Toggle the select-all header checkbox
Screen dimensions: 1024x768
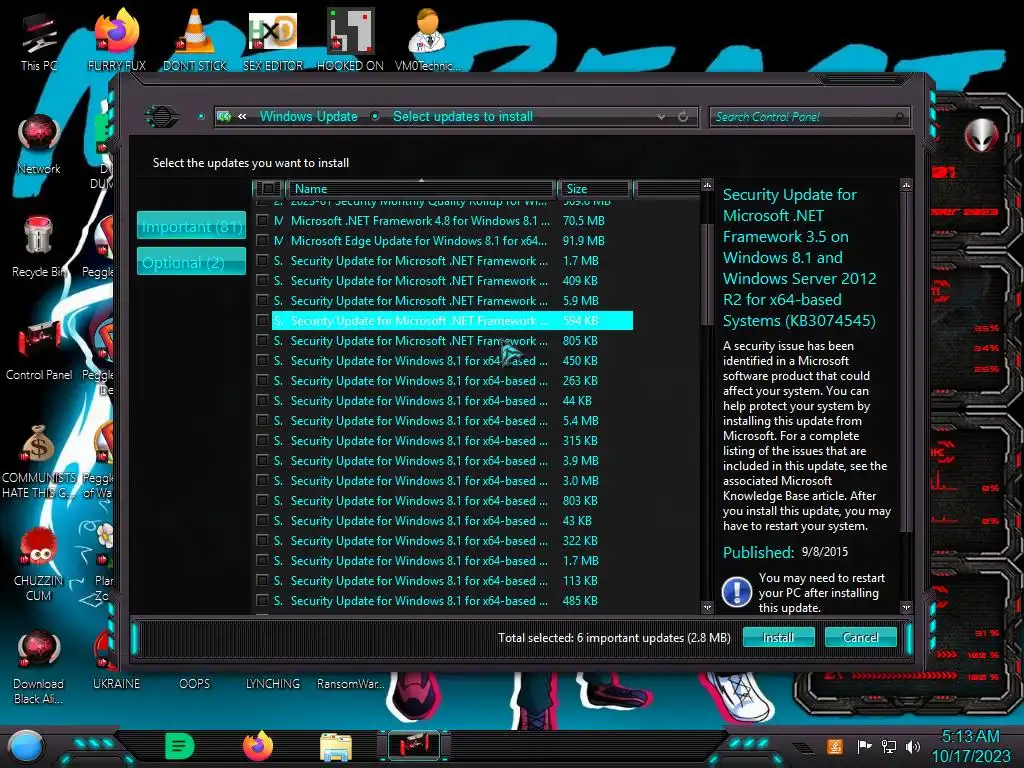268,189
